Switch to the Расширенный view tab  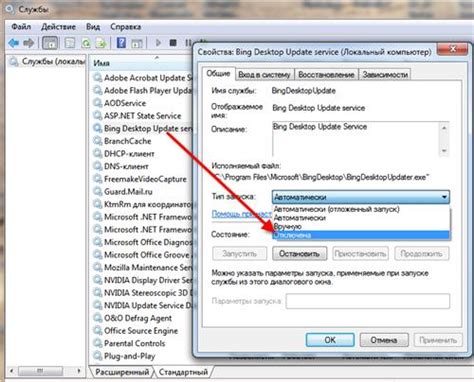tap(122, 372)
